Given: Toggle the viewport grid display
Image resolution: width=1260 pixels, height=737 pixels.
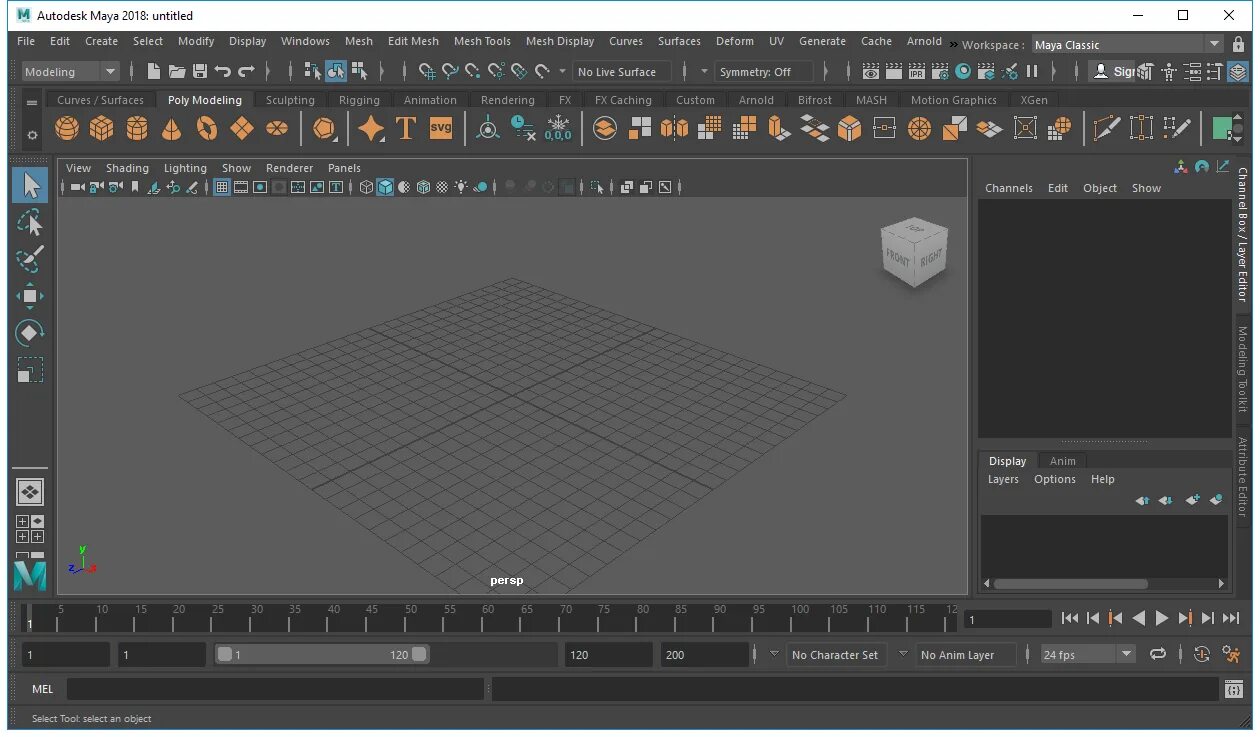Looking at the screenshot, I should [222, 187].
